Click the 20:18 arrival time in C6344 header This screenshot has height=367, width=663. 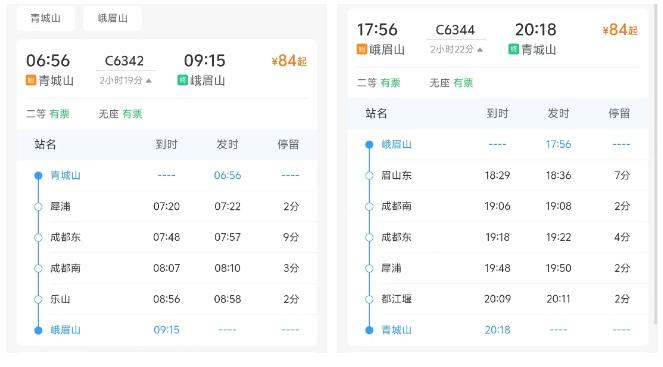pos(536,30)
